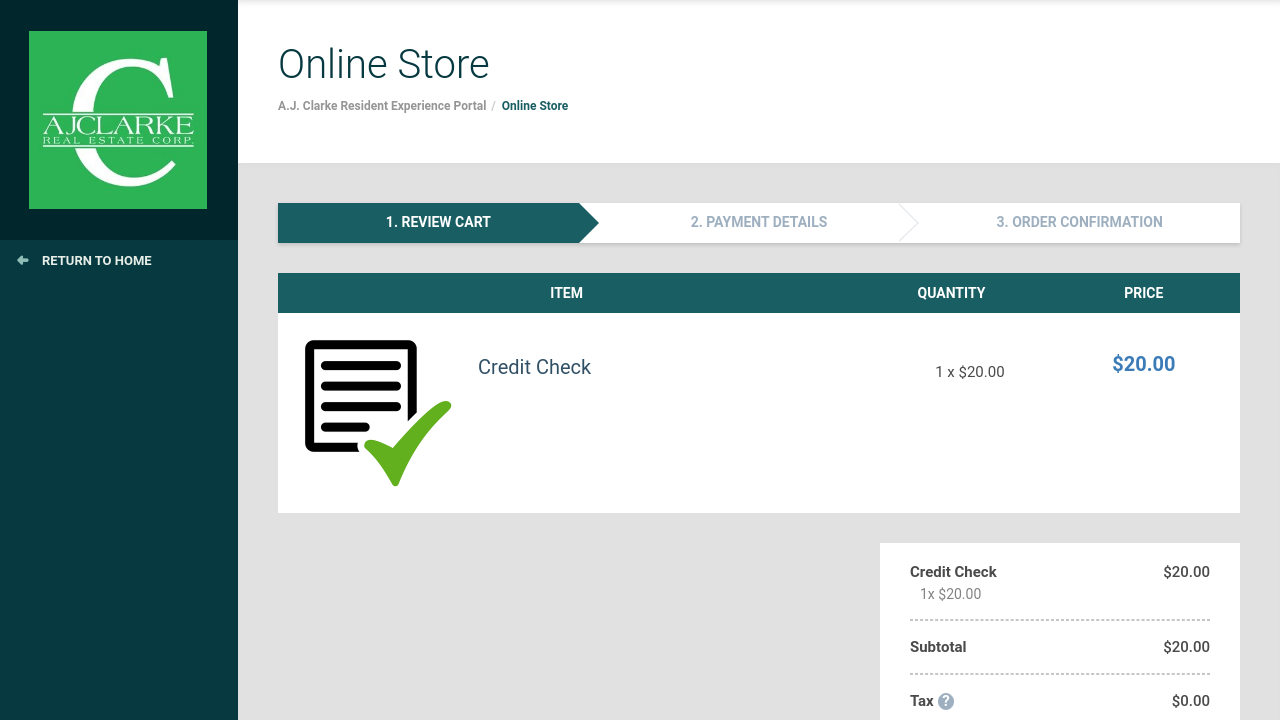The image size is (1280, 720).
Task: Select the 1. Review Cart step
Action: coord(438,222)
